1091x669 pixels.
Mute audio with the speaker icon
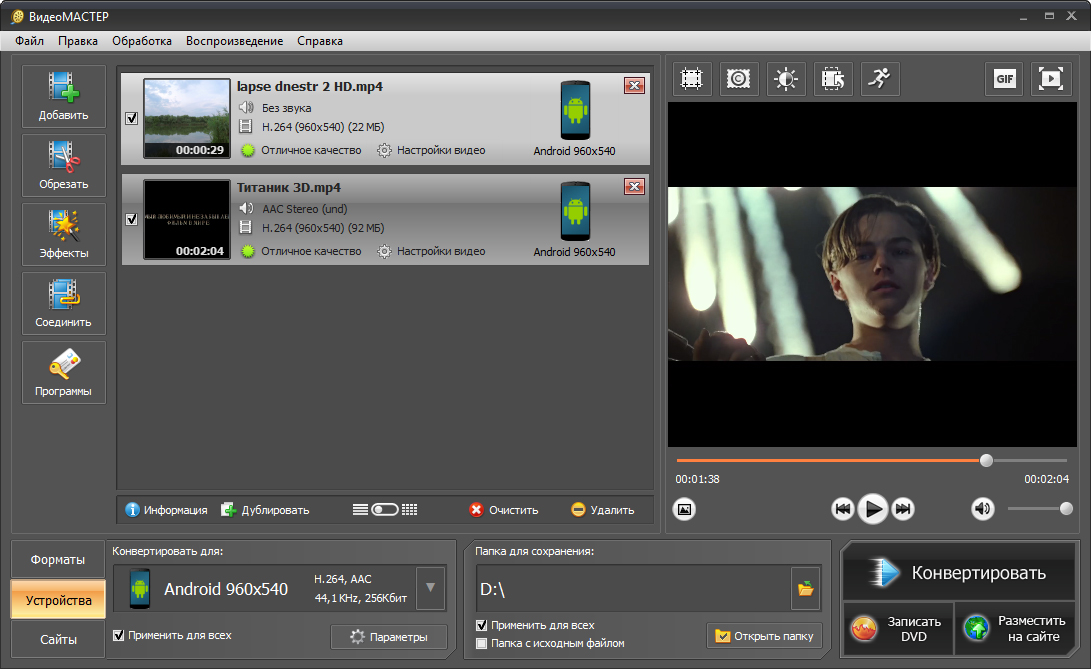982,510
